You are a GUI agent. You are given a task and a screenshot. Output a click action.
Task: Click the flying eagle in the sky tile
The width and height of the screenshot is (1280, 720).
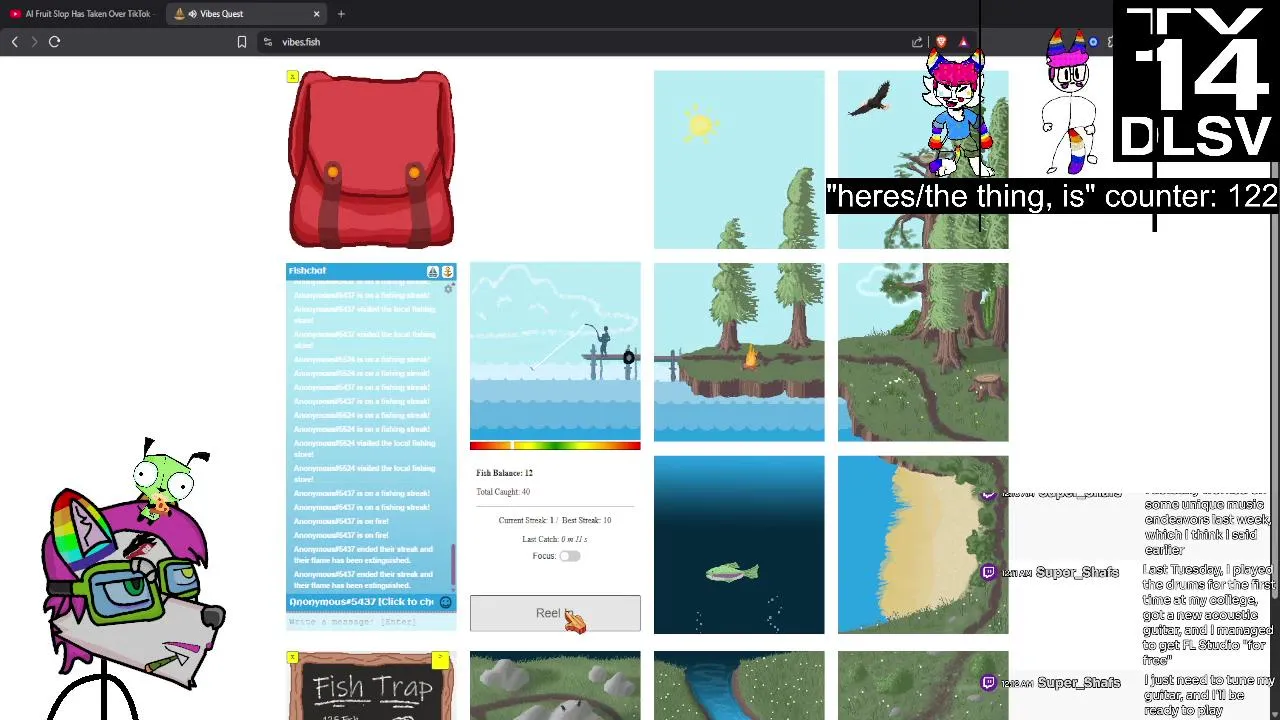tap(870, 99)
